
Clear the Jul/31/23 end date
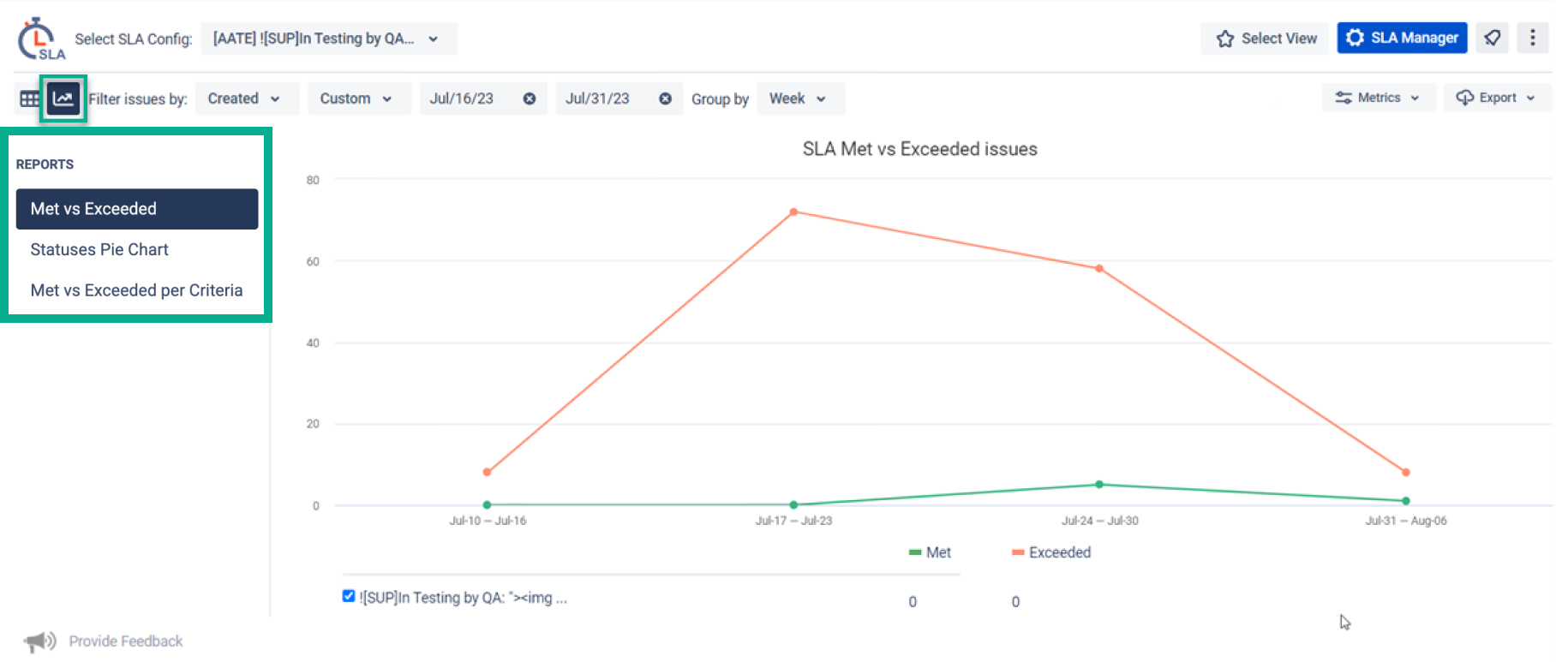click(665, 98)
